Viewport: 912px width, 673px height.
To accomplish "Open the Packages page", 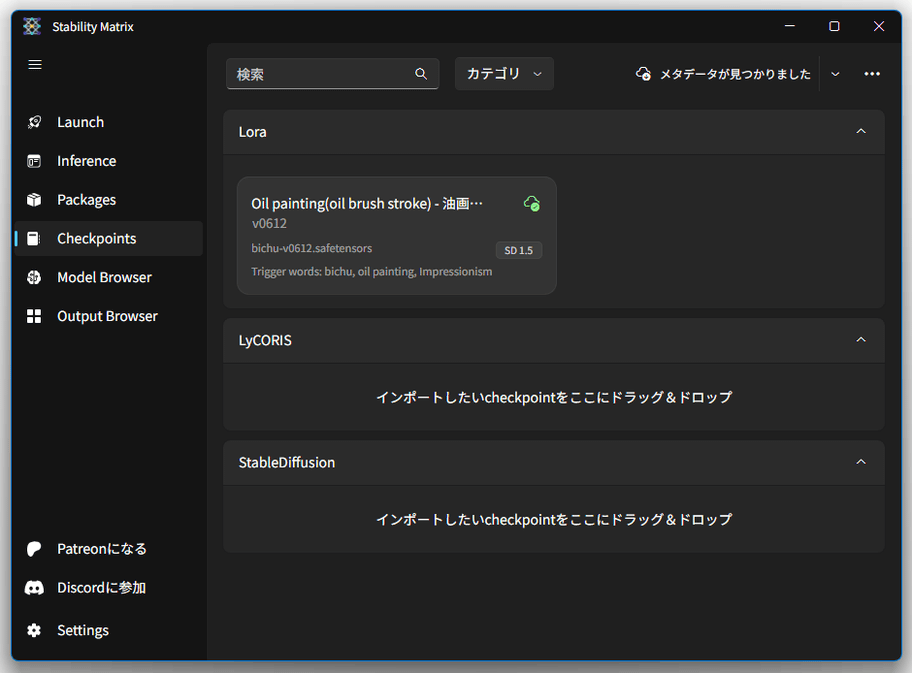I will point(109,200).
